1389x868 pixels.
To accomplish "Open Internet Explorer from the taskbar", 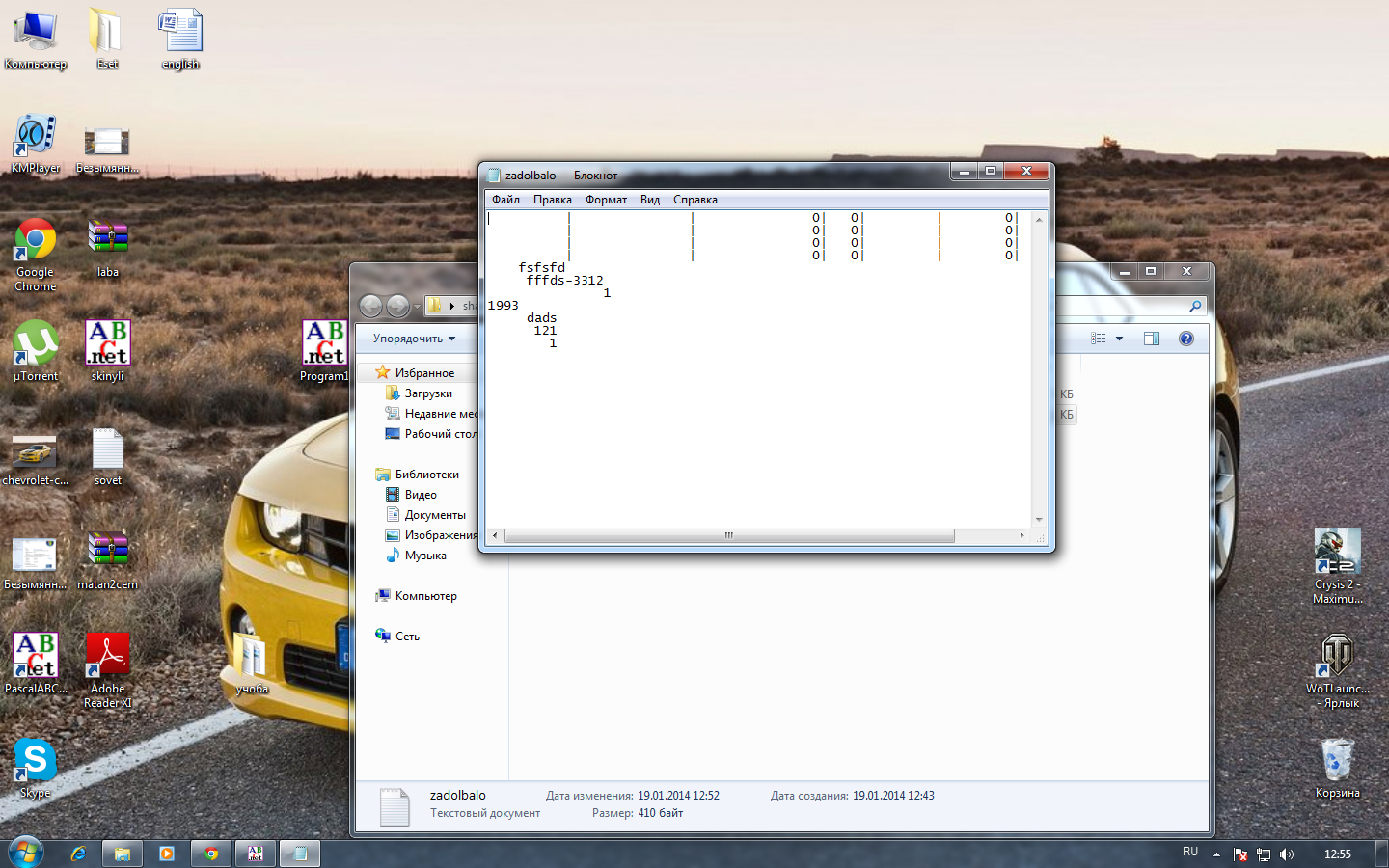I will 78,854.
